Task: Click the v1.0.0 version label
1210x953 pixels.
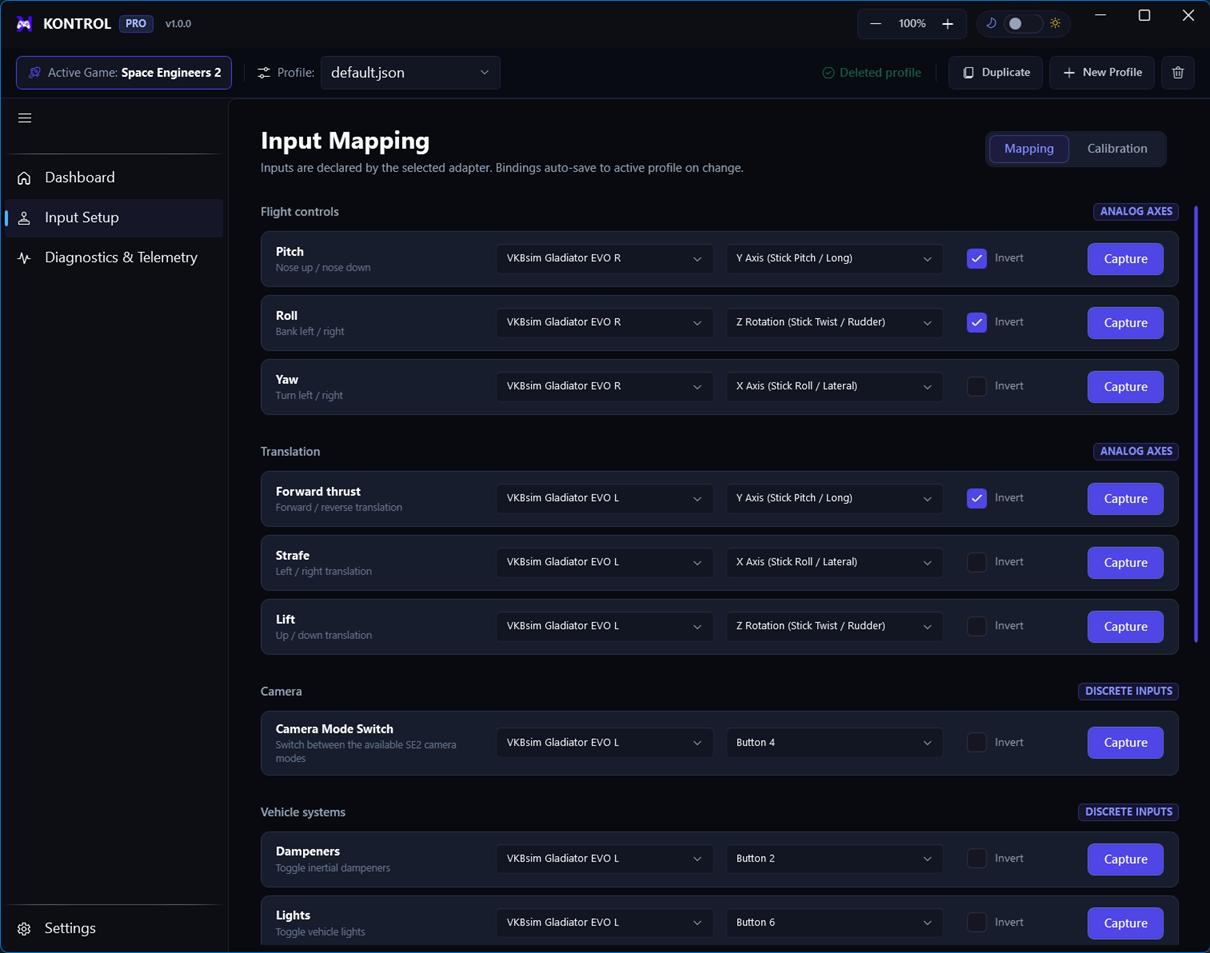Action: coord(178,24)
